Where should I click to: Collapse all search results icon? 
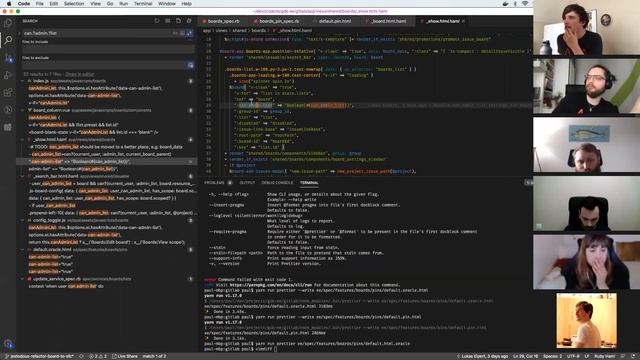(x=189, y=21)
